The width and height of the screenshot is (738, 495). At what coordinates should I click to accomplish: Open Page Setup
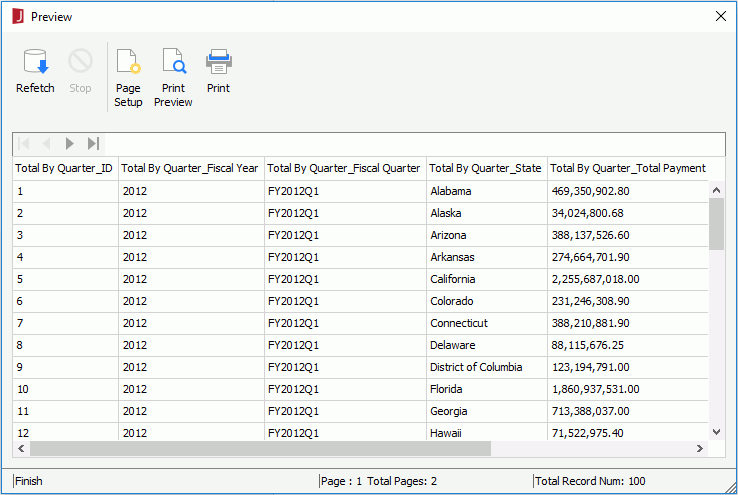coord(128,78)
